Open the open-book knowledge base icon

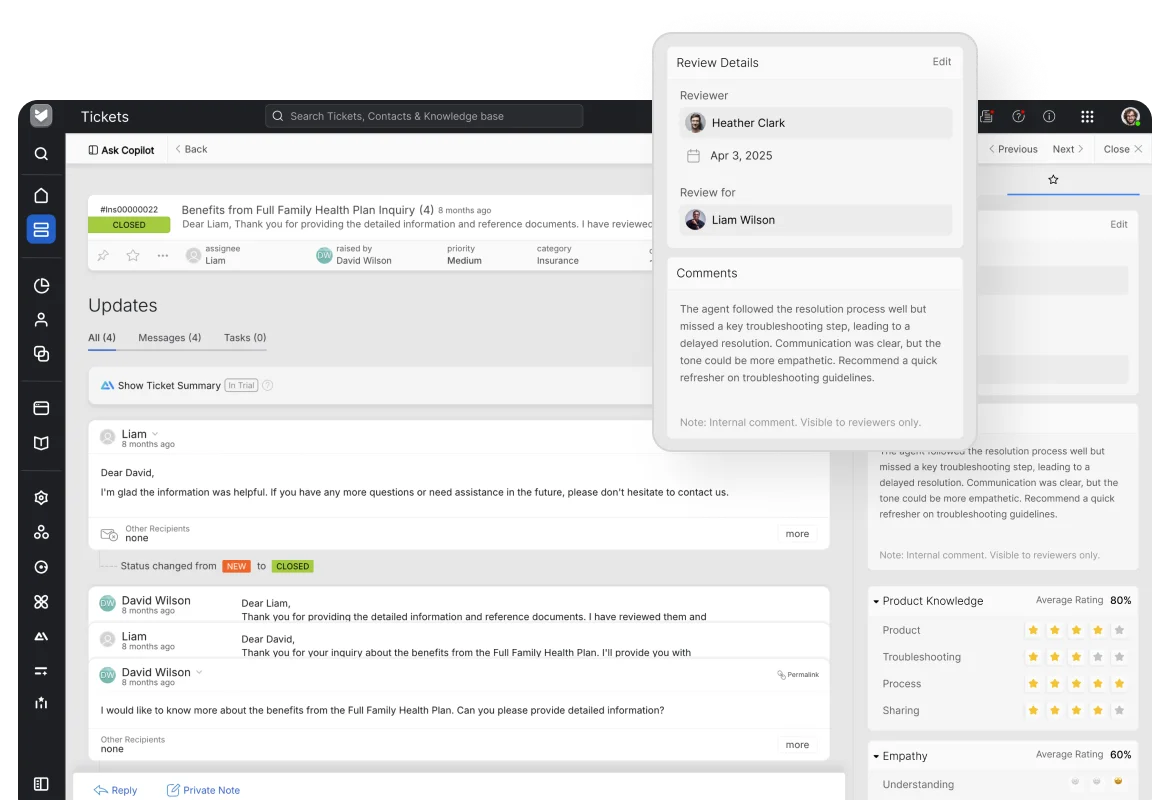pyautogui.click(x=41, y=443)
